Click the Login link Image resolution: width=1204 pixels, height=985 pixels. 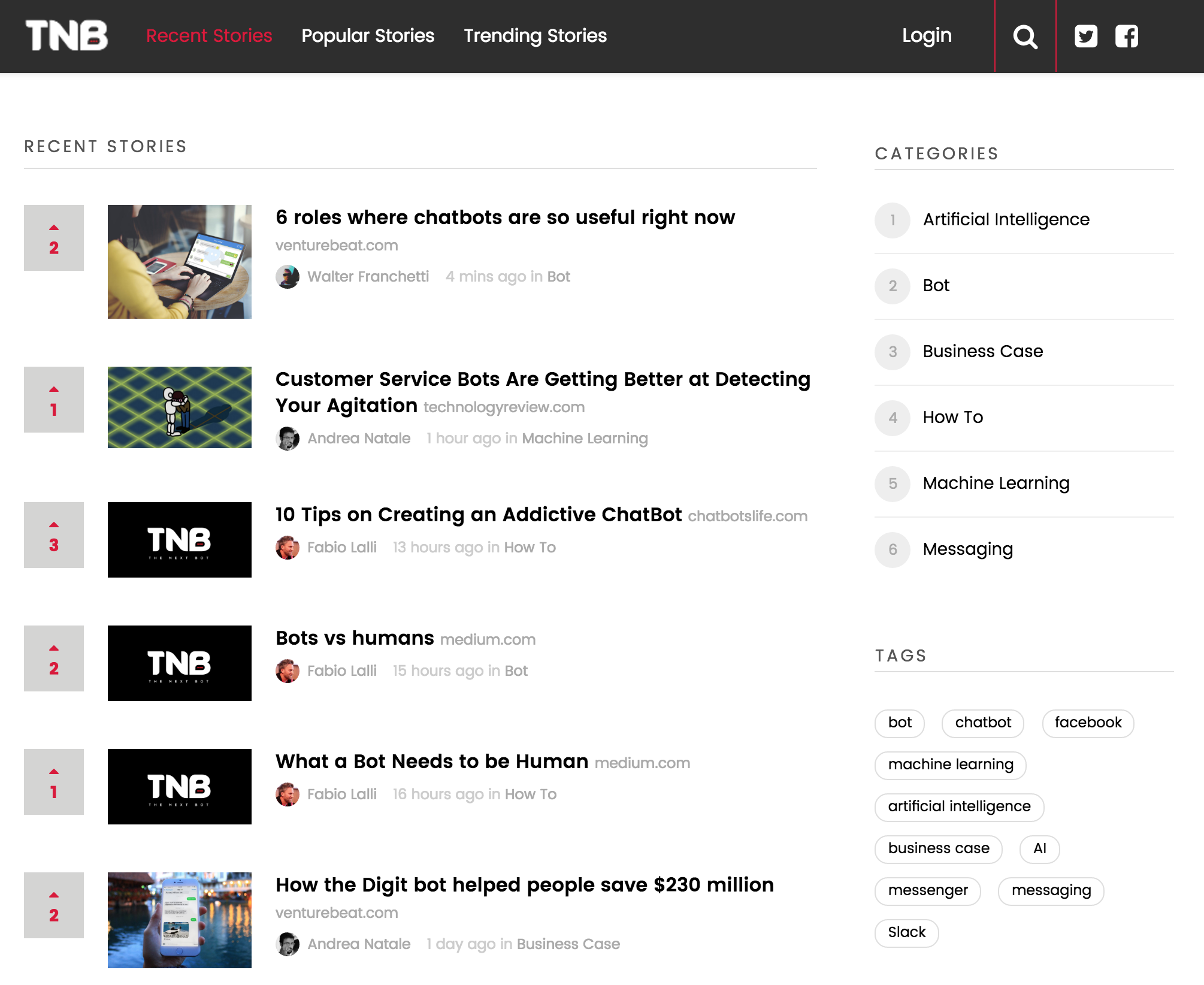tap(927, 36)
